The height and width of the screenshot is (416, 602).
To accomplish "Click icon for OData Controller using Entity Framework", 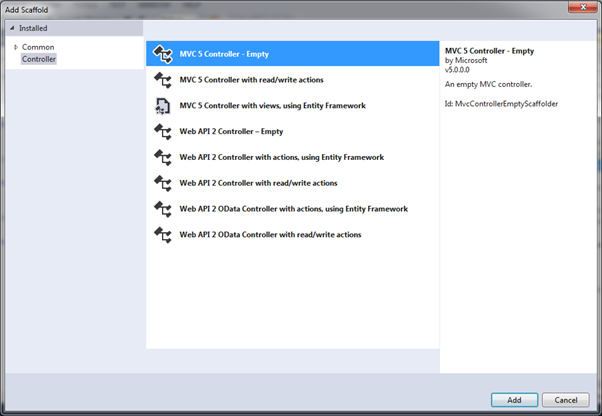I will pyautogui.click(x=162, y=209).
